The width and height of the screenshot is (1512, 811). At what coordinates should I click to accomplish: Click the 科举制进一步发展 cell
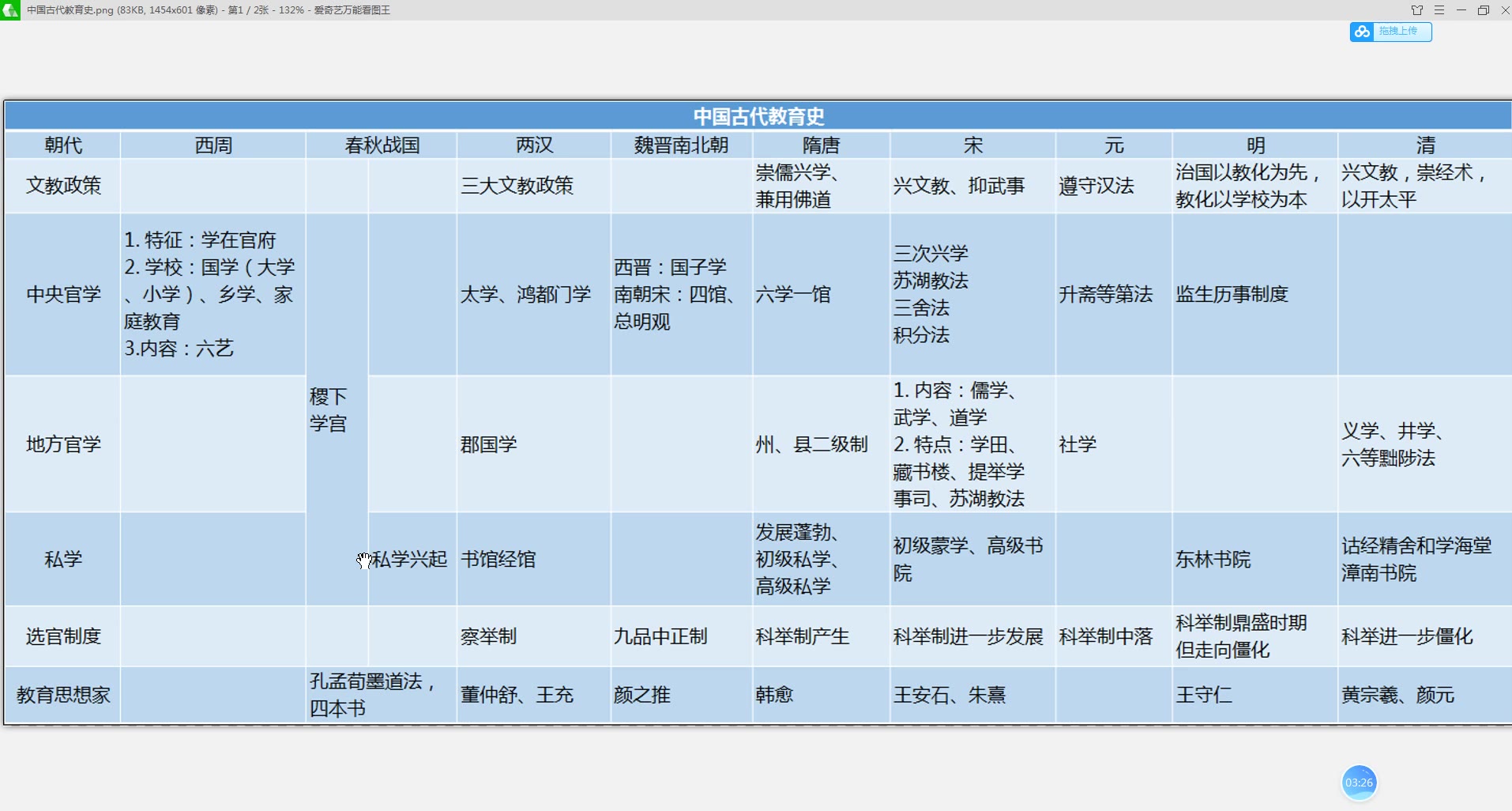(972, 636)
